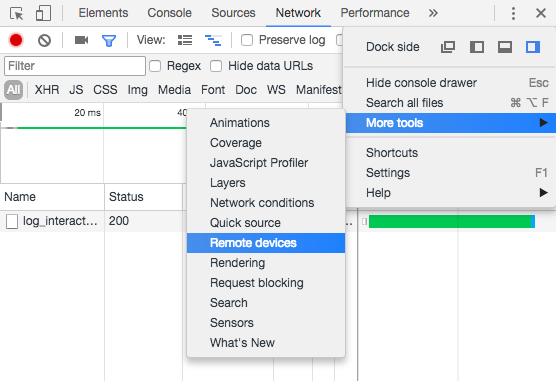Viewport: 556px width, 381px height.
Task: Expand the More tools submenu arrow
Action: 543,123
